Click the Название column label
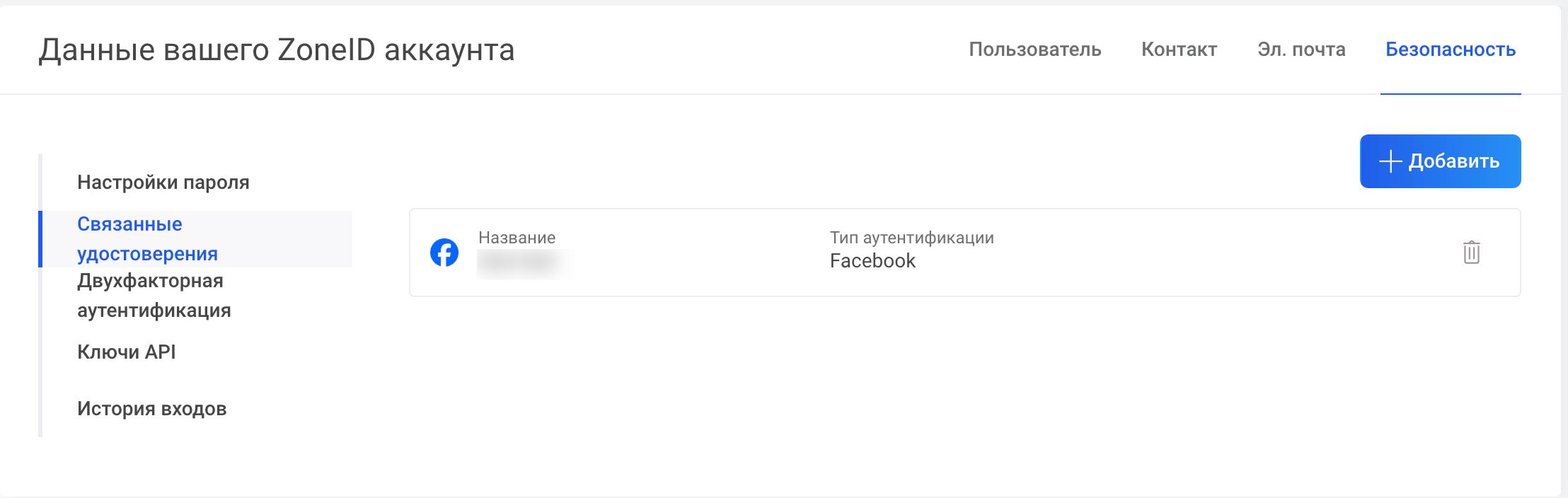 coord(517,238)
